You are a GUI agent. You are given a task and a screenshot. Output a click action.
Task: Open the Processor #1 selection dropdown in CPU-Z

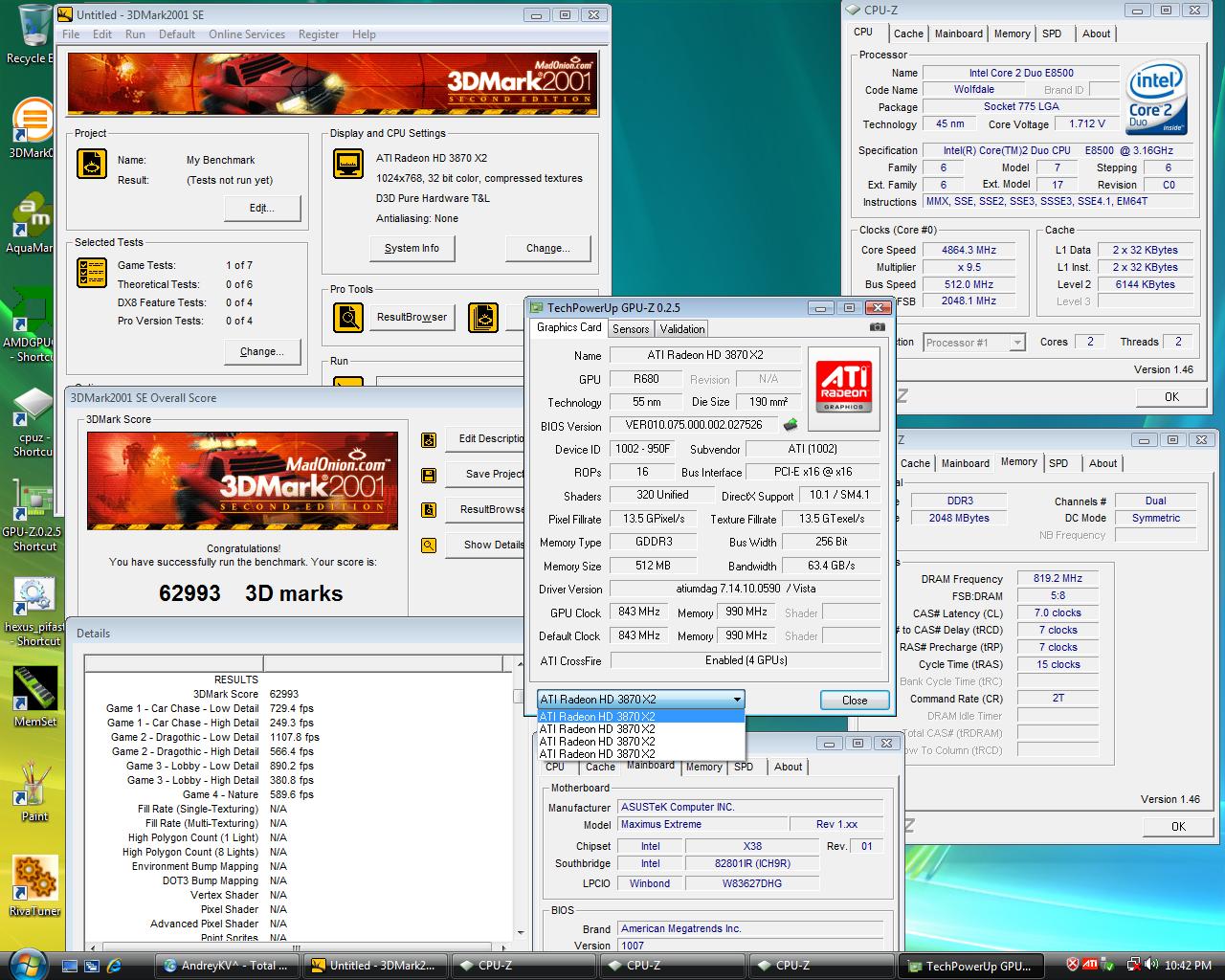point(974,343)
